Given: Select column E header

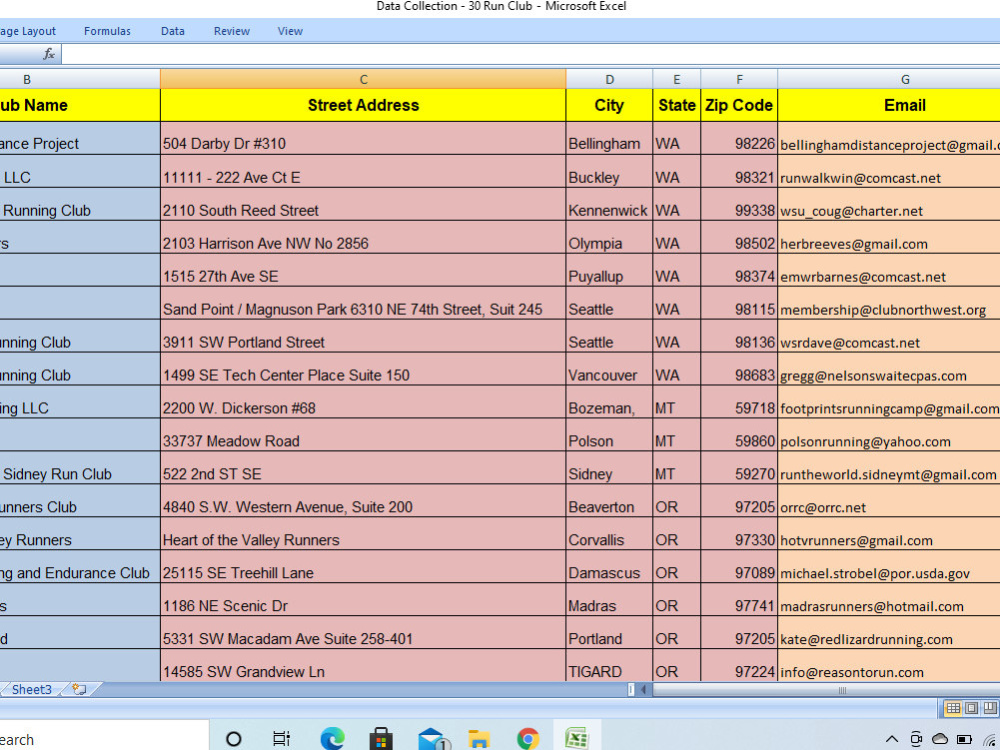Looking at the screenshot, I should (x=677, y=79).
